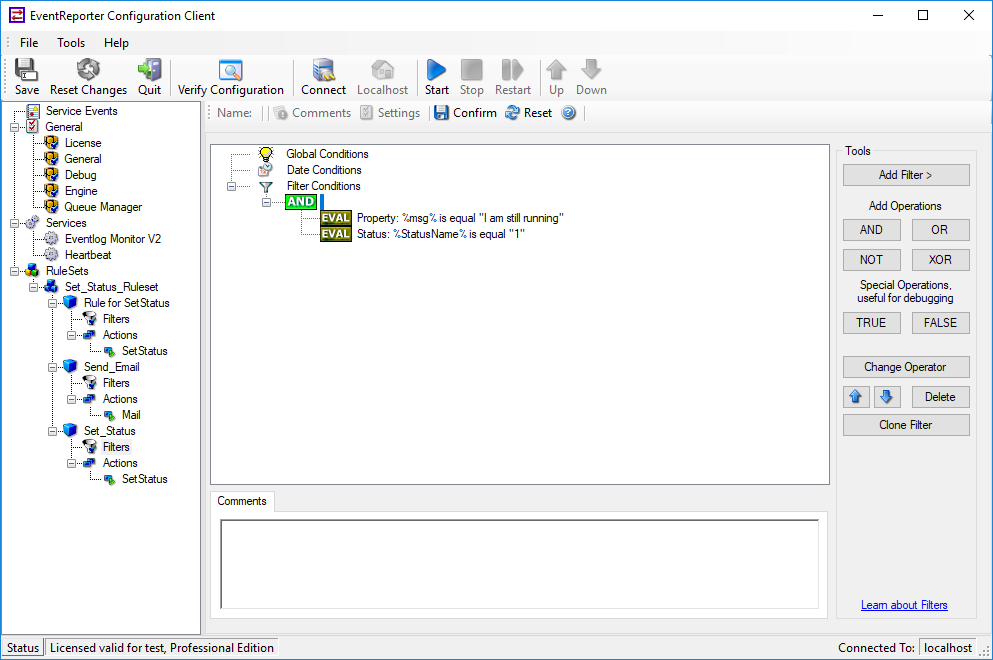Switch to the Comments tab
This screenshot has height=660, width=993.
point(242,501)
